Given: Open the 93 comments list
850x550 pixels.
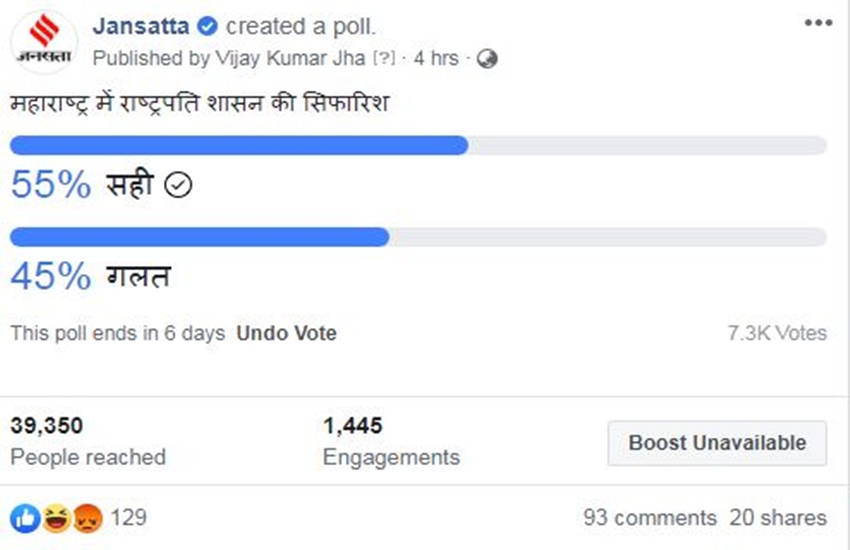Looking at the screenshot, I should tap(650, 518).
